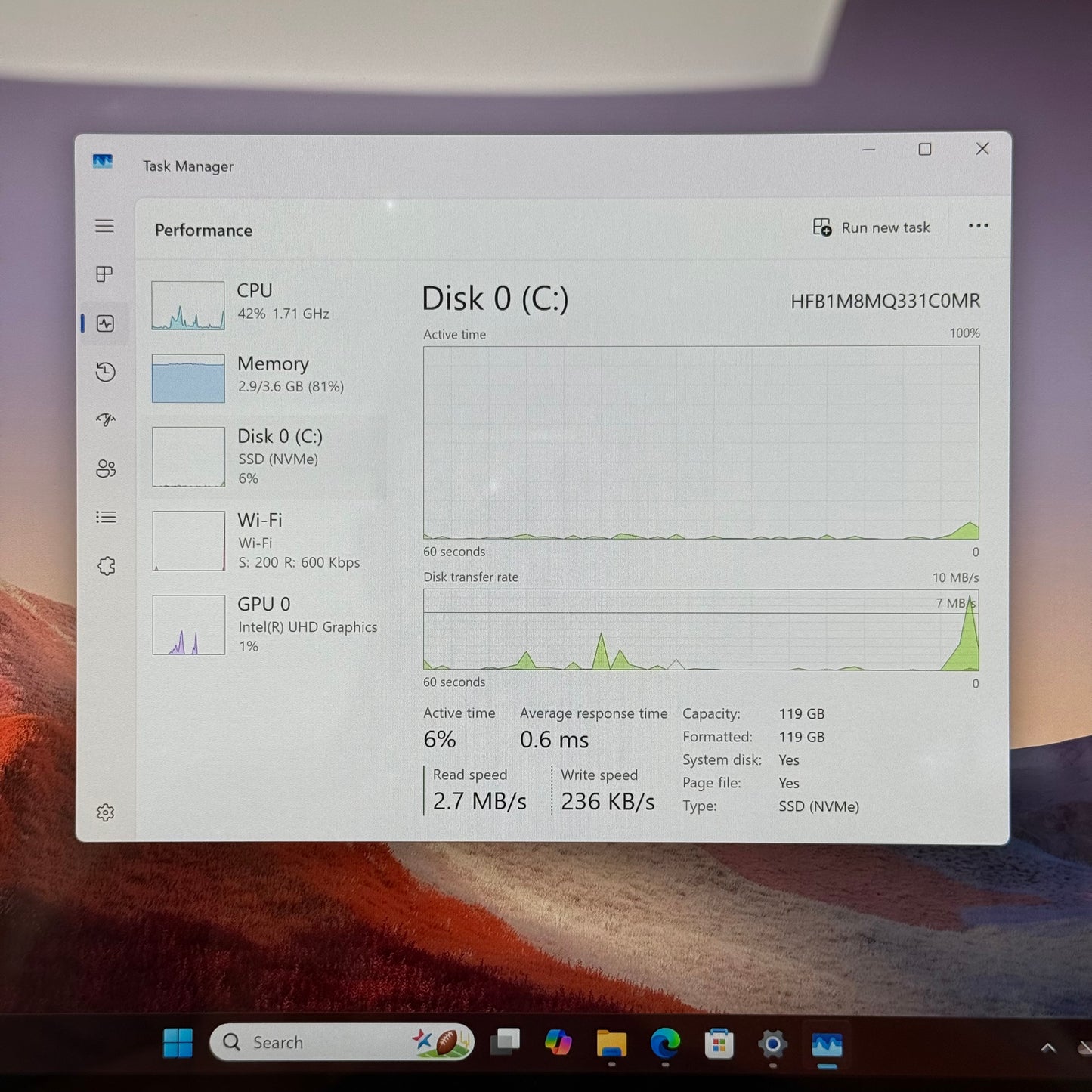Click the 2.7 MB/s read speed value
The image size is (1092, 1092).
point(479,801)
